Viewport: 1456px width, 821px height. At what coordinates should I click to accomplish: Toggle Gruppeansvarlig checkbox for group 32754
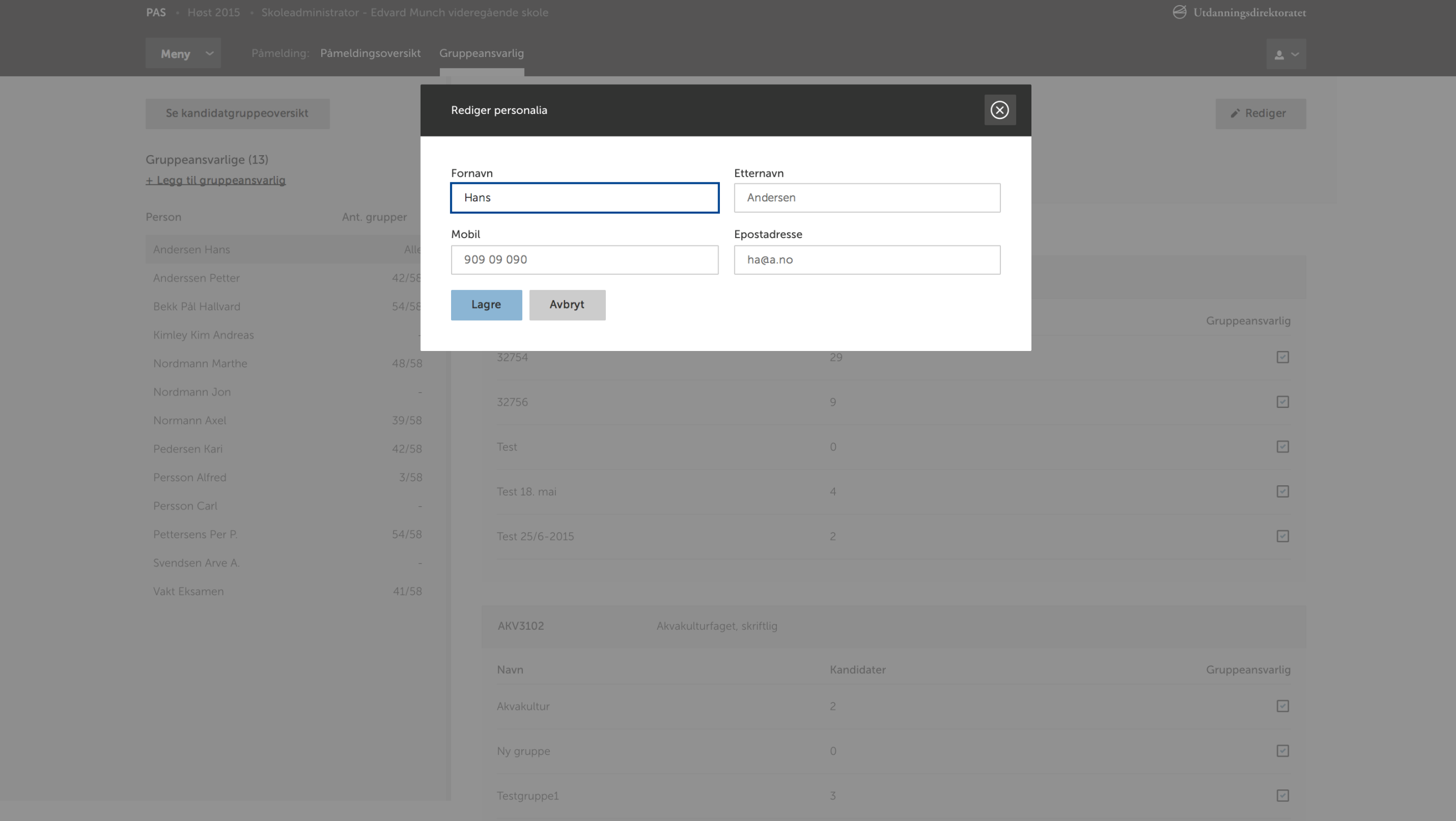(x=1283, y=357)
